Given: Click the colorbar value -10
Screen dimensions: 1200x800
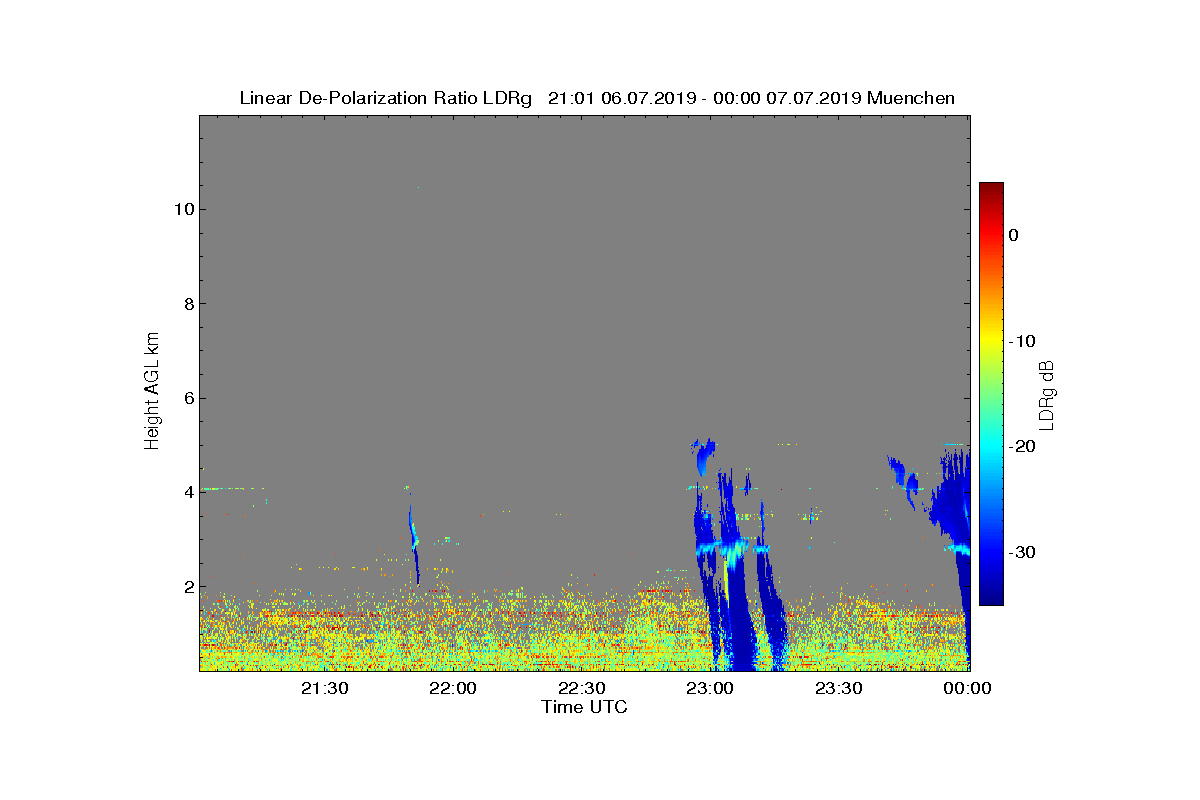Looking at the screenshot, I should click(1022, 341).
